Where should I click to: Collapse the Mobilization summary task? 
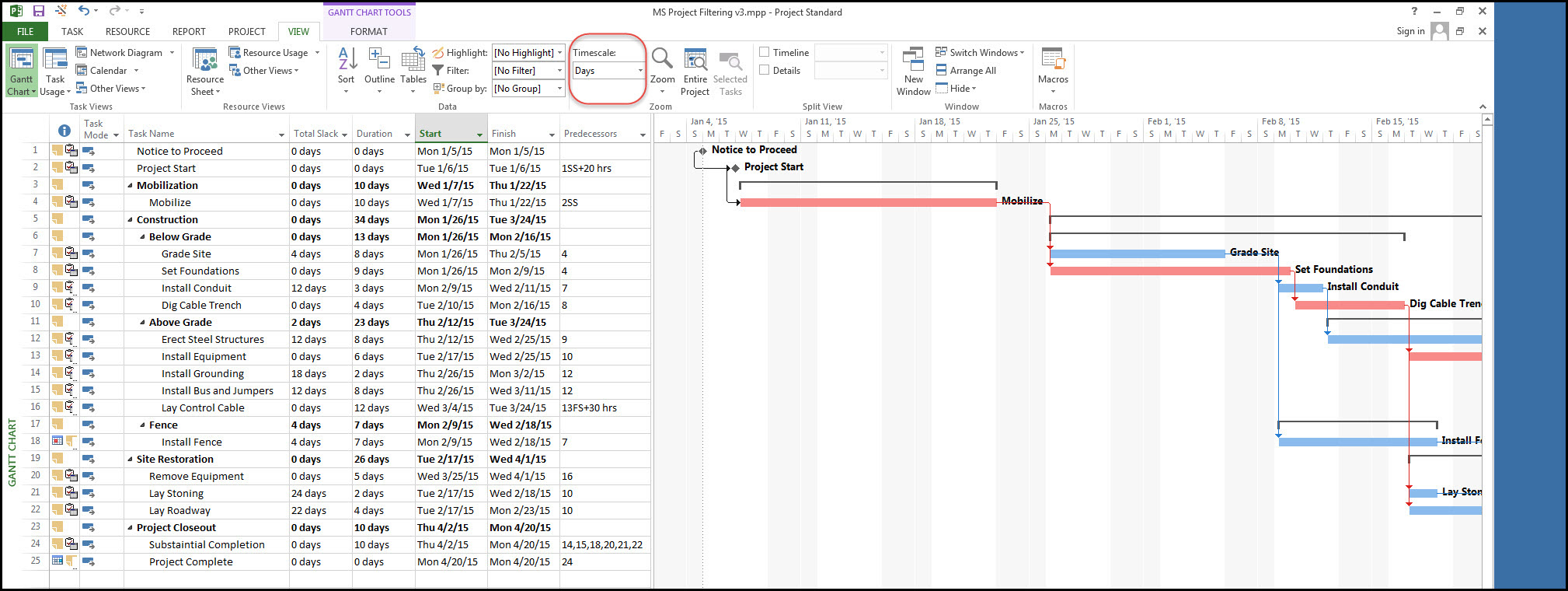point(130,186)
